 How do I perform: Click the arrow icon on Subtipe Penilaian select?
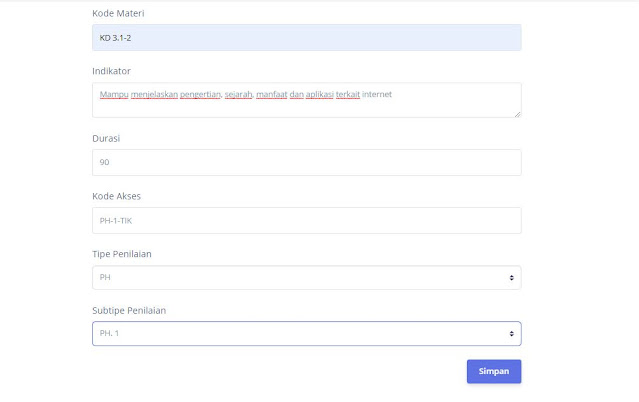point(511,334)
